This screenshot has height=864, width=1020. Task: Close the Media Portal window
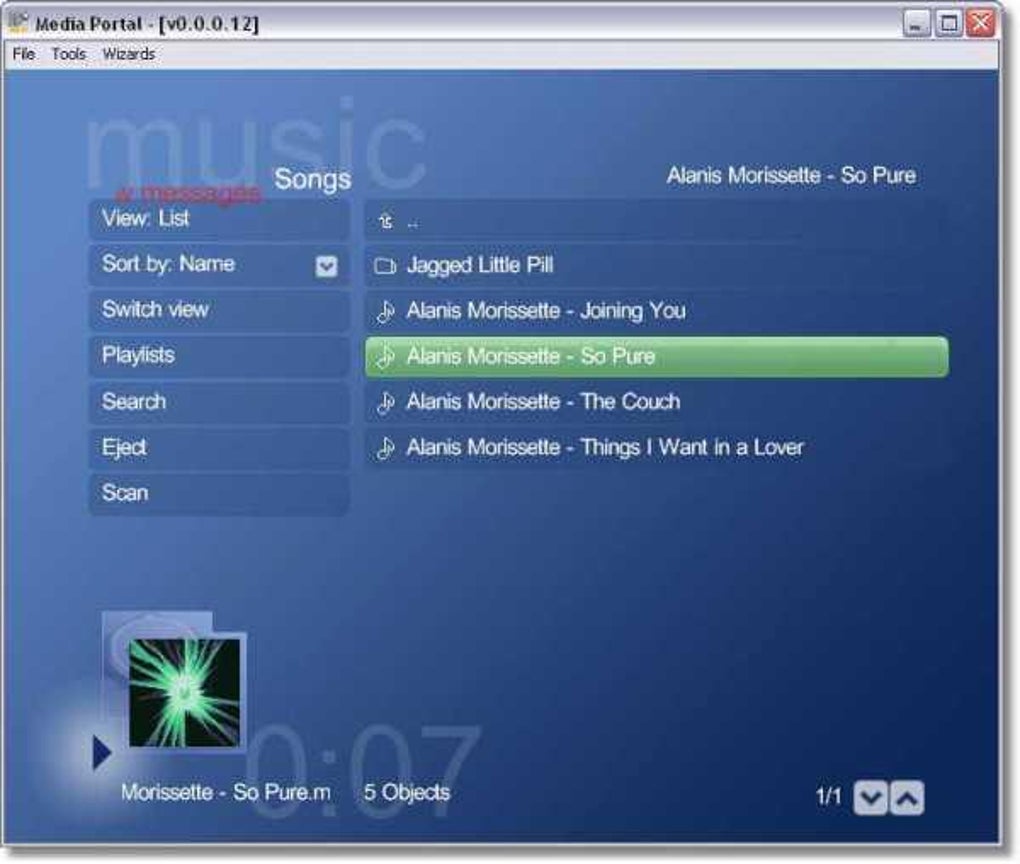(980, 24)
